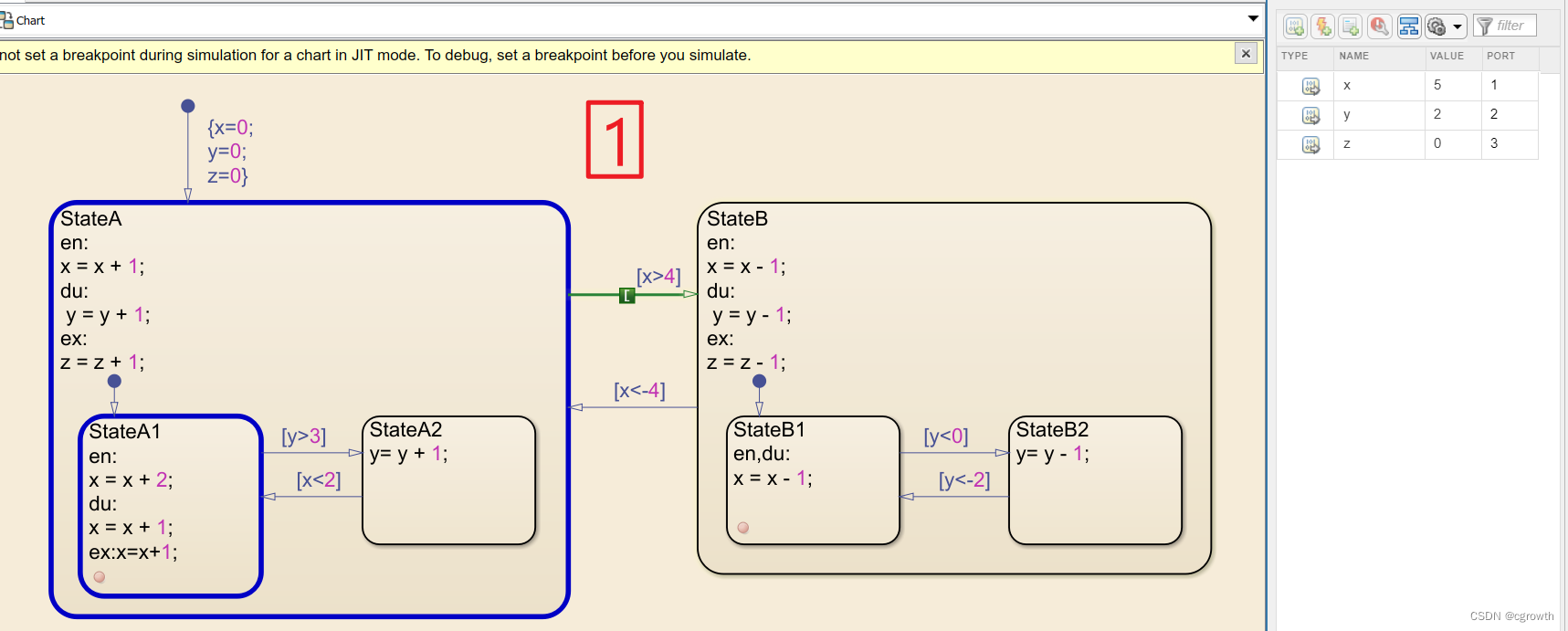
Task: Click the green marker on the active transition
Action: [x=626, y=295]
